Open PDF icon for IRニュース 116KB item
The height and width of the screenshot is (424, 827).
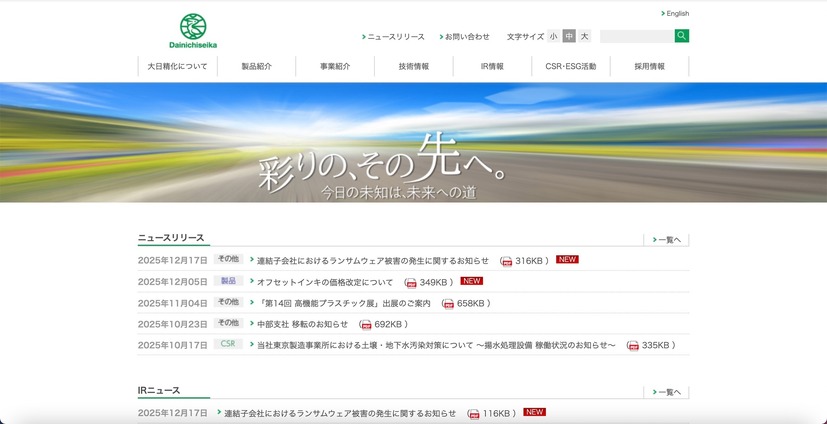tap(474, 413)
